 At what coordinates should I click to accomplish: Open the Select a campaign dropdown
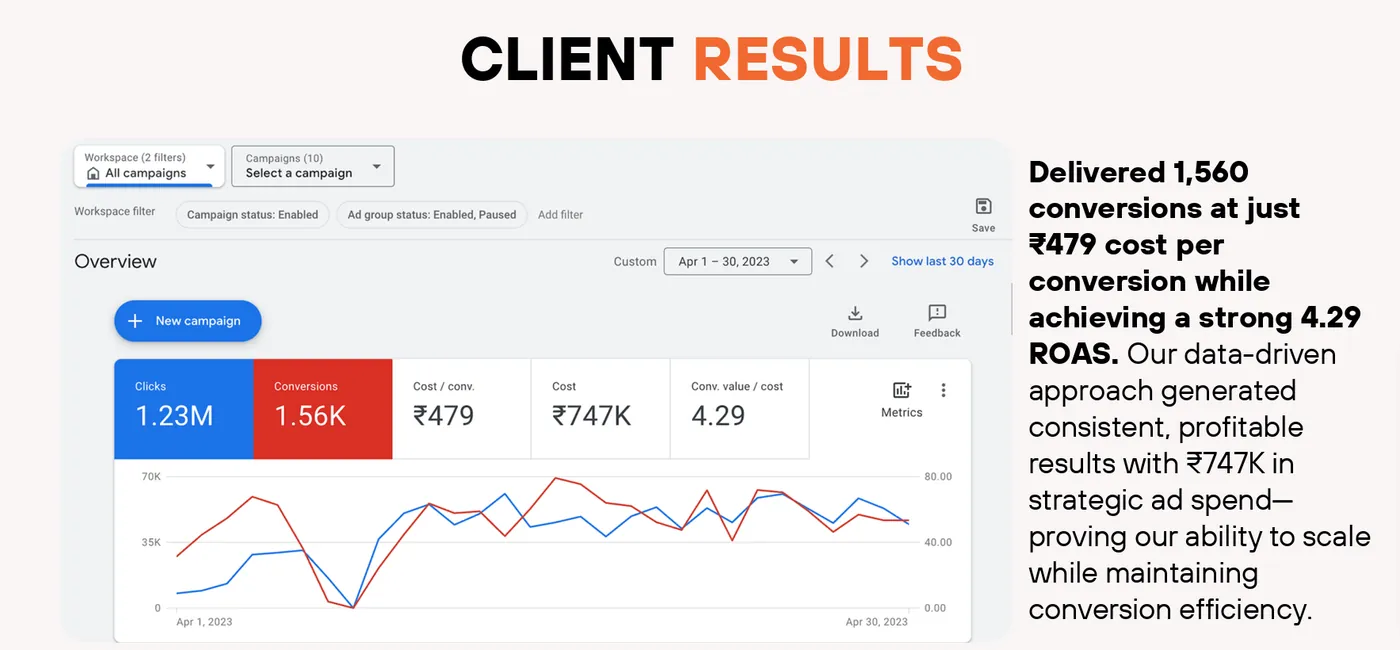[313, 166]
